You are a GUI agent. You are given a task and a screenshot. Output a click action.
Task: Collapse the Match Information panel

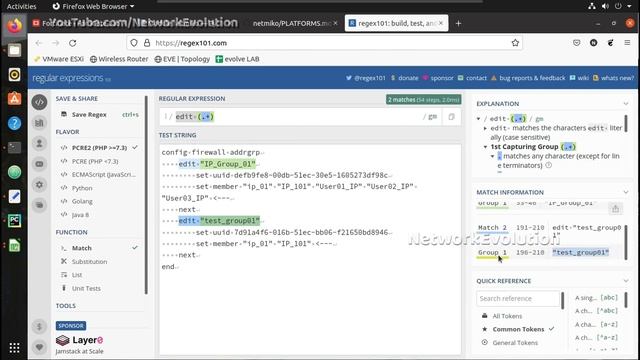[x=626, y=192]
